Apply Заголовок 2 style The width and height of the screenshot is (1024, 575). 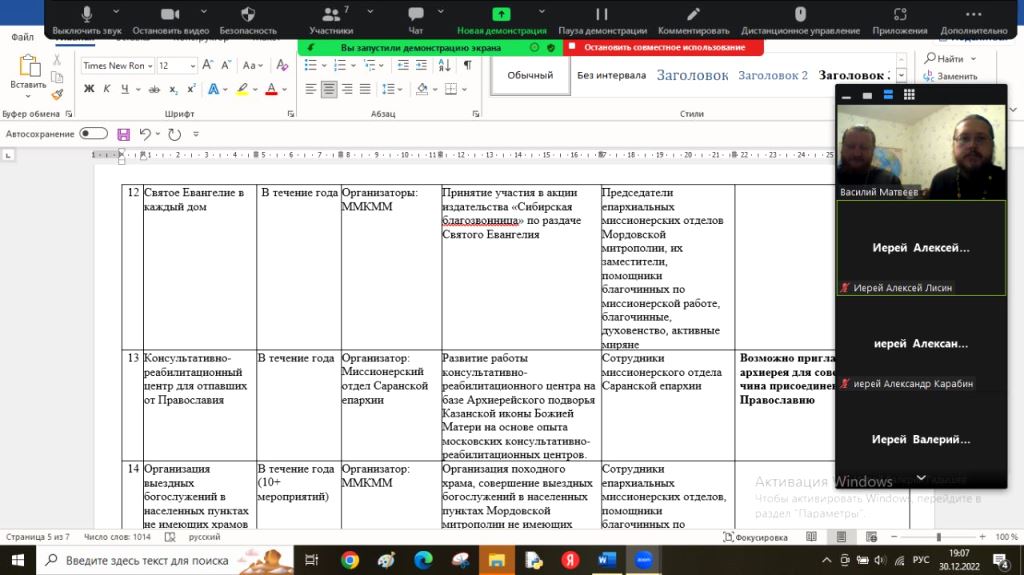click(773, 75)
